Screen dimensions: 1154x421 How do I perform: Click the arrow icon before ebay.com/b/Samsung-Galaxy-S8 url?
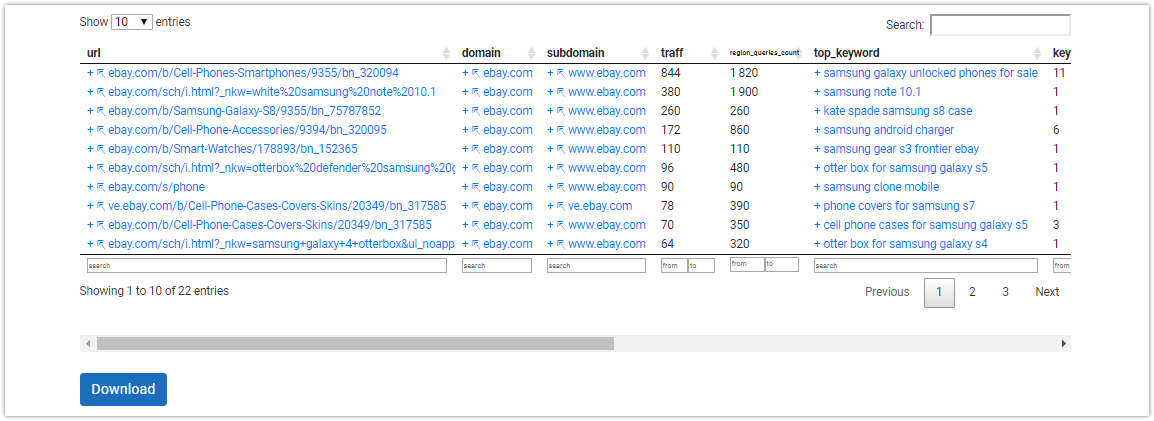[x=101, y=111]
